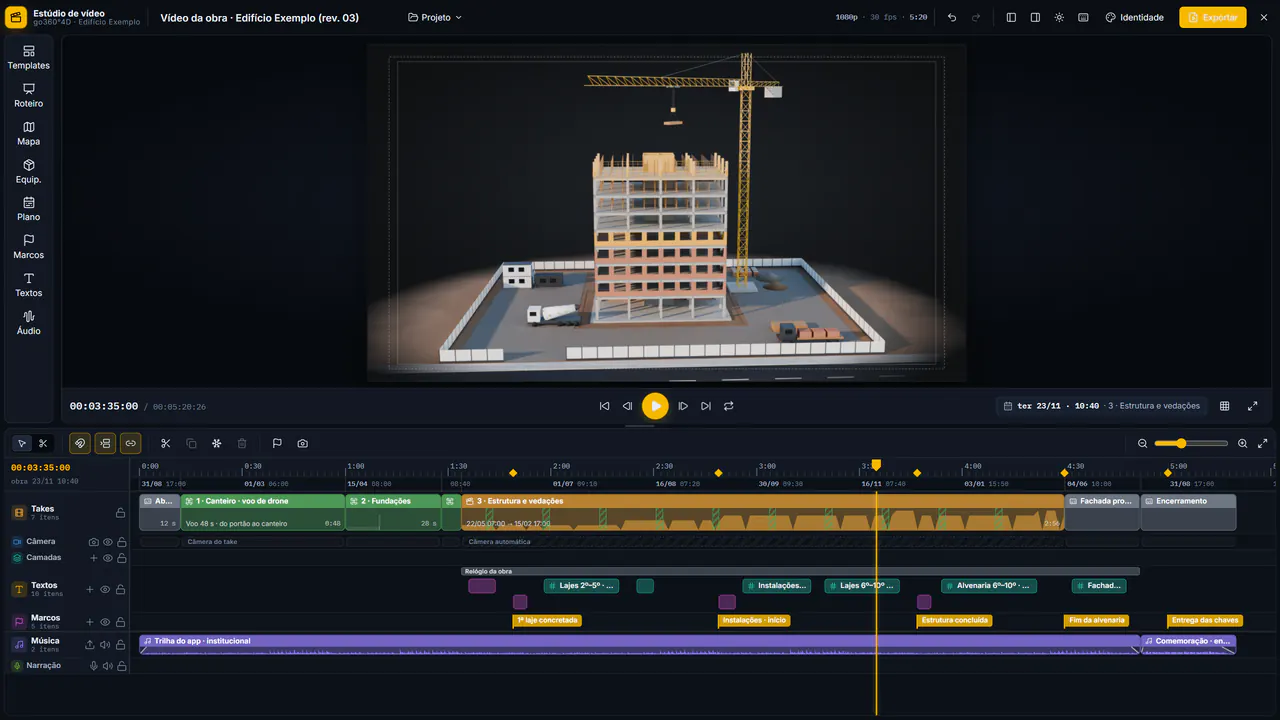Viewport: 1280px width, 720px height.
Task: Lock the Takes track
Action: [x=120, y=513]
